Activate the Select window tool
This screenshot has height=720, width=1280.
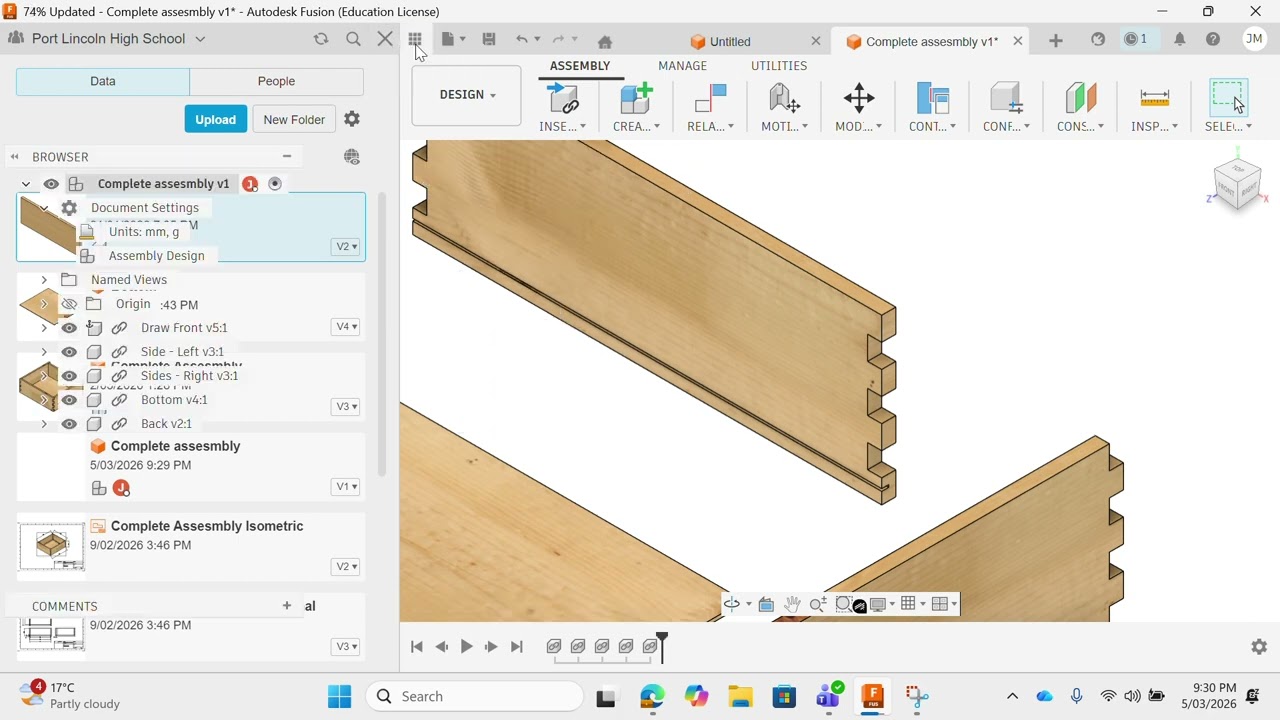coord(1228,99)
